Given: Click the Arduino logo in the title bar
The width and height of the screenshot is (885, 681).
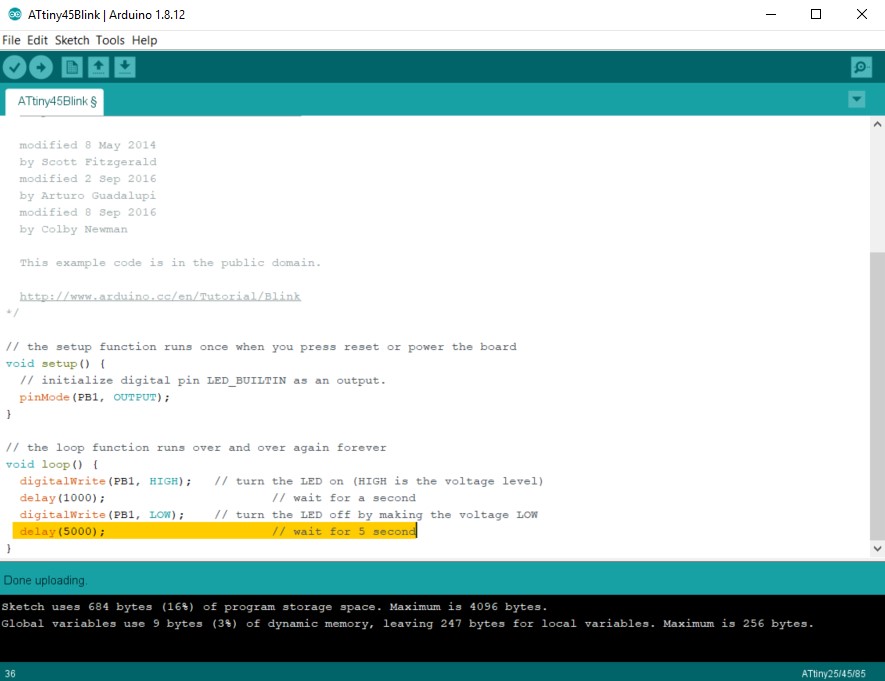Looking at the screenshot, I should (x=15, y=14).
